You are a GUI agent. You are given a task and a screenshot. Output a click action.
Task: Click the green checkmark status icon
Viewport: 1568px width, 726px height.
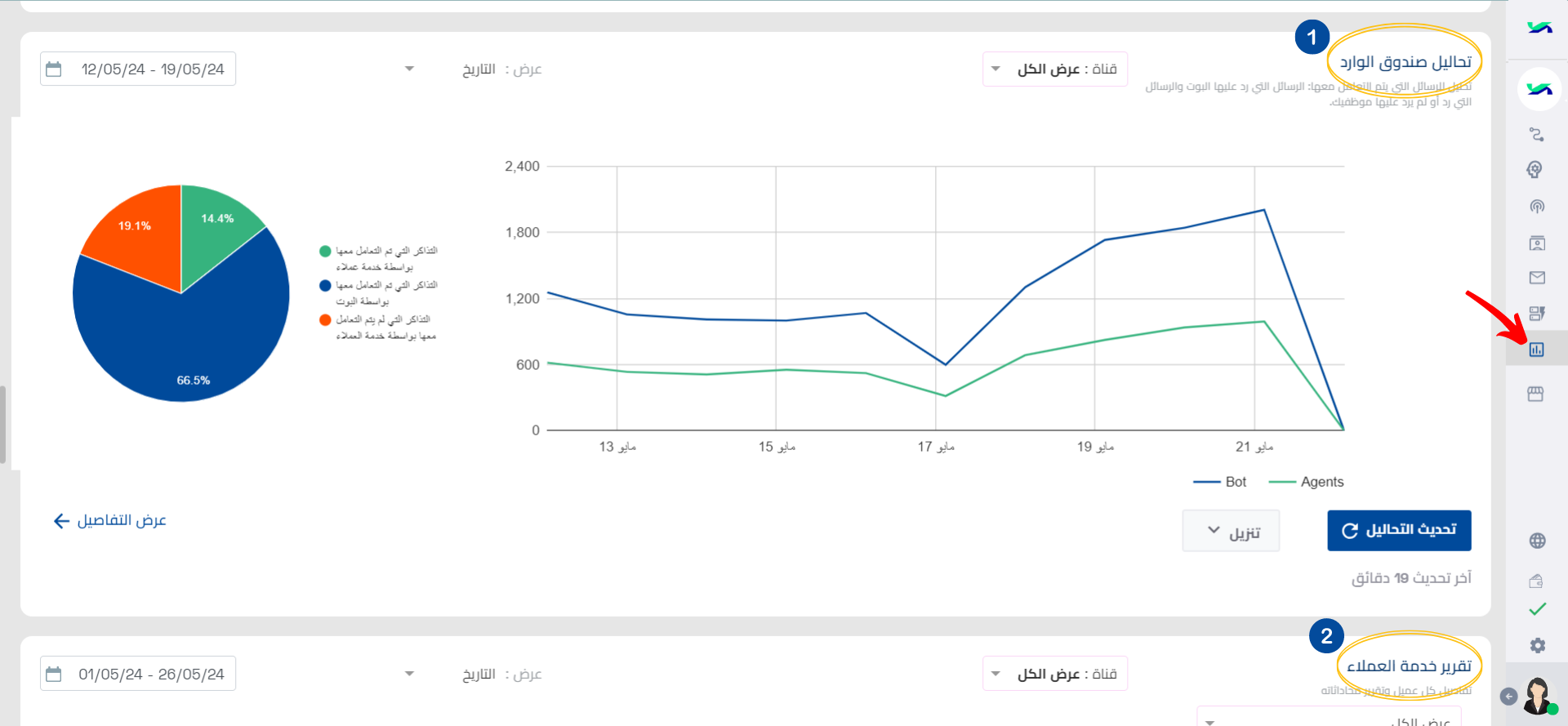coord(1537,609)
